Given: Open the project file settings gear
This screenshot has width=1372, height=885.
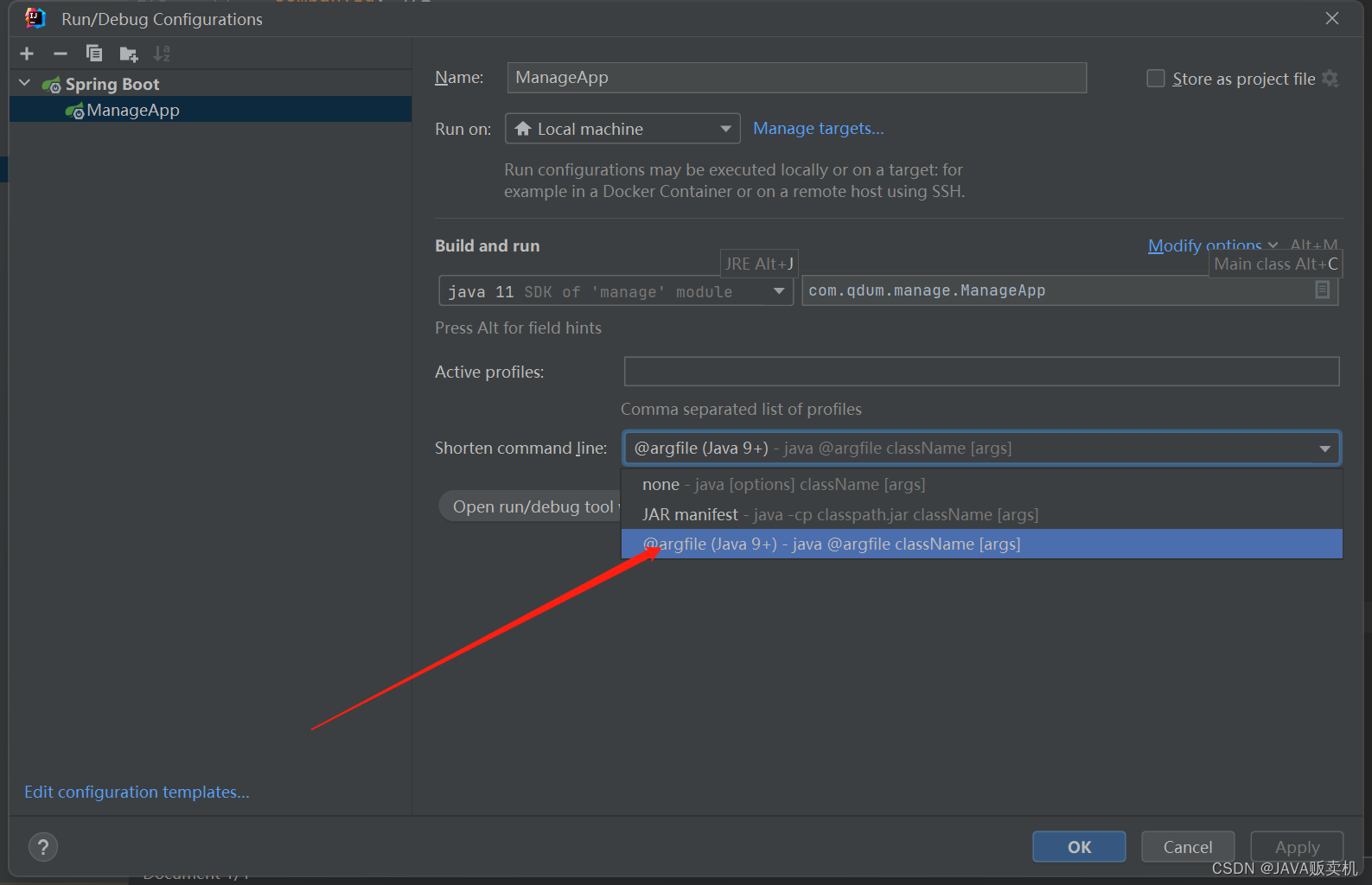Looking at the screenshot, I should [x=1331, y=79].
